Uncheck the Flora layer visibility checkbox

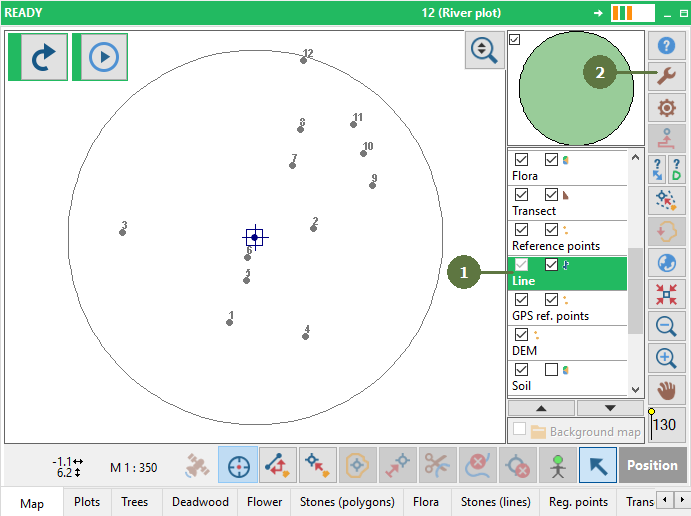521,160
